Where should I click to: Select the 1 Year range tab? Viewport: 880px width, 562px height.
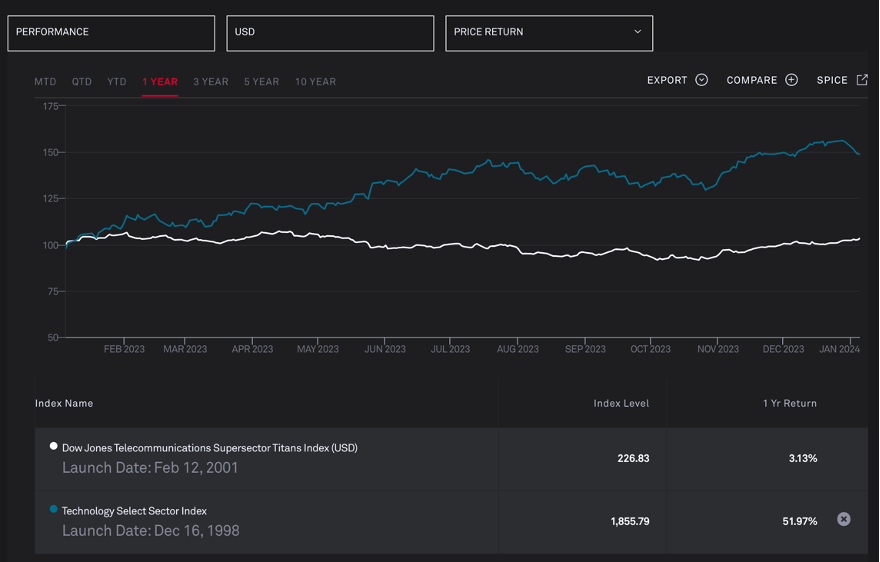(x=160, y=82)
